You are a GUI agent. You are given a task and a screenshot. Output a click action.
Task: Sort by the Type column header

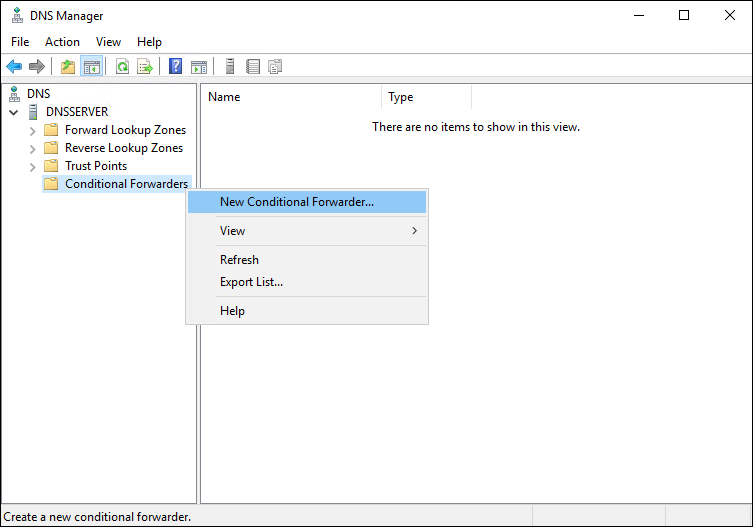pyautogui.click(x=426, y=97)
